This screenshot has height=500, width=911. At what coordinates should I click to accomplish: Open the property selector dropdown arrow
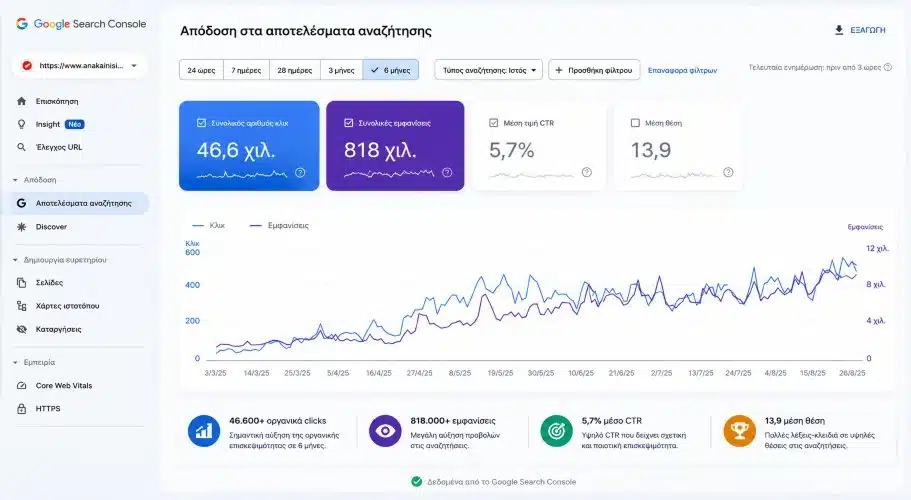click(x=134, y=66)
